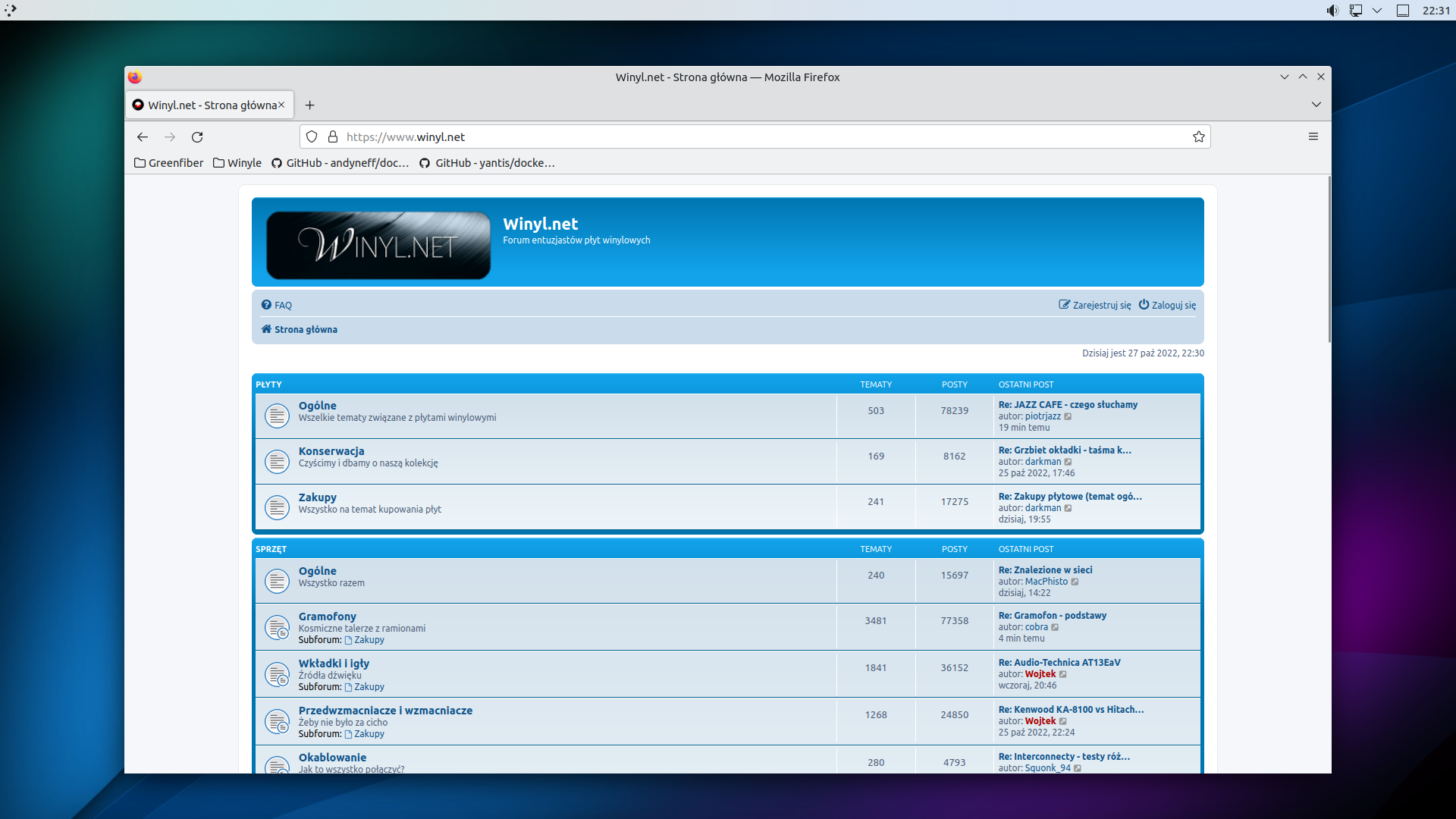The width and height of the screenshot is (1456, 819).
Task: Click the clock showing 22:31
Action: point(1436,11)
